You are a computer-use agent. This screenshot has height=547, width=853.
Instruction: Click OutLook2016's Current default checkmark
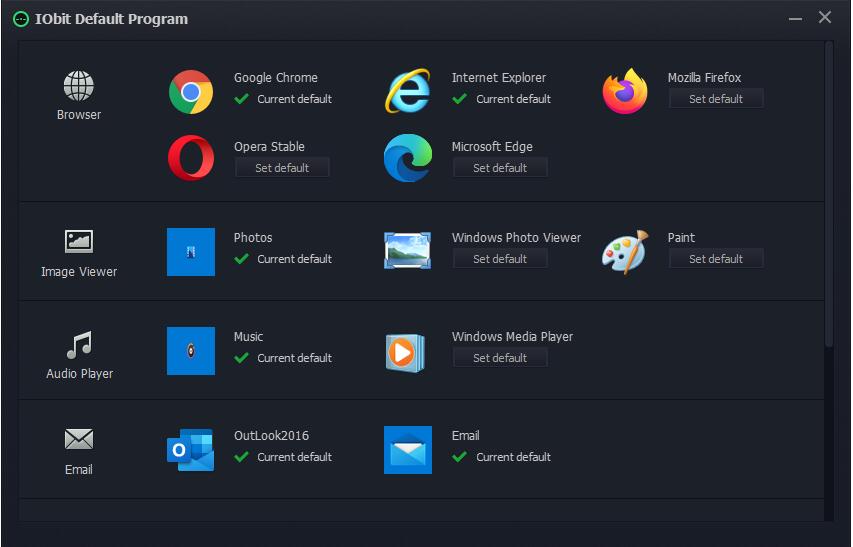(242, 457)
